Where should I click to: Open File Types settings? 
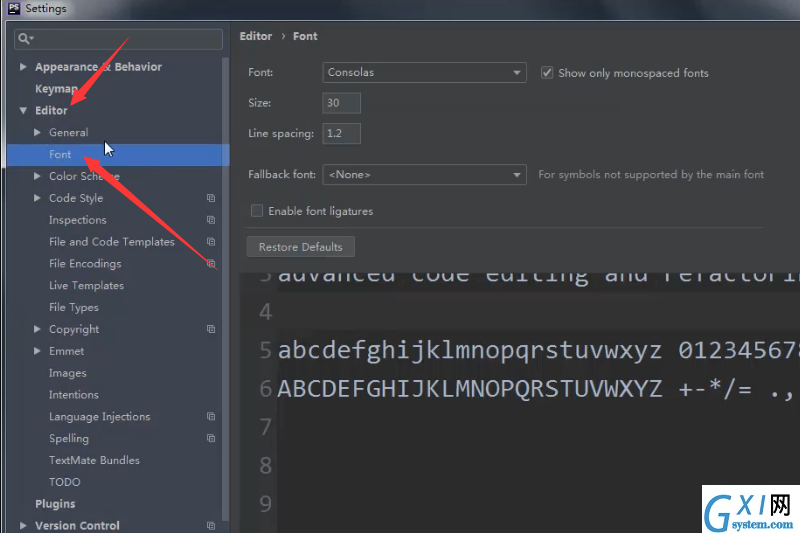tap(73, 308)
